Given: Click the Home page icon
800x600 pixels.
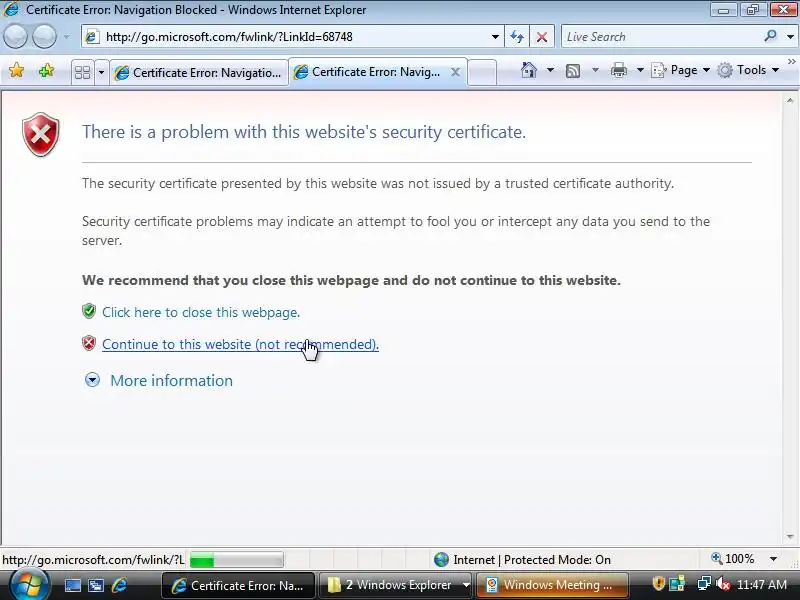Looking at the screenshot, I should tap(529, 70).
